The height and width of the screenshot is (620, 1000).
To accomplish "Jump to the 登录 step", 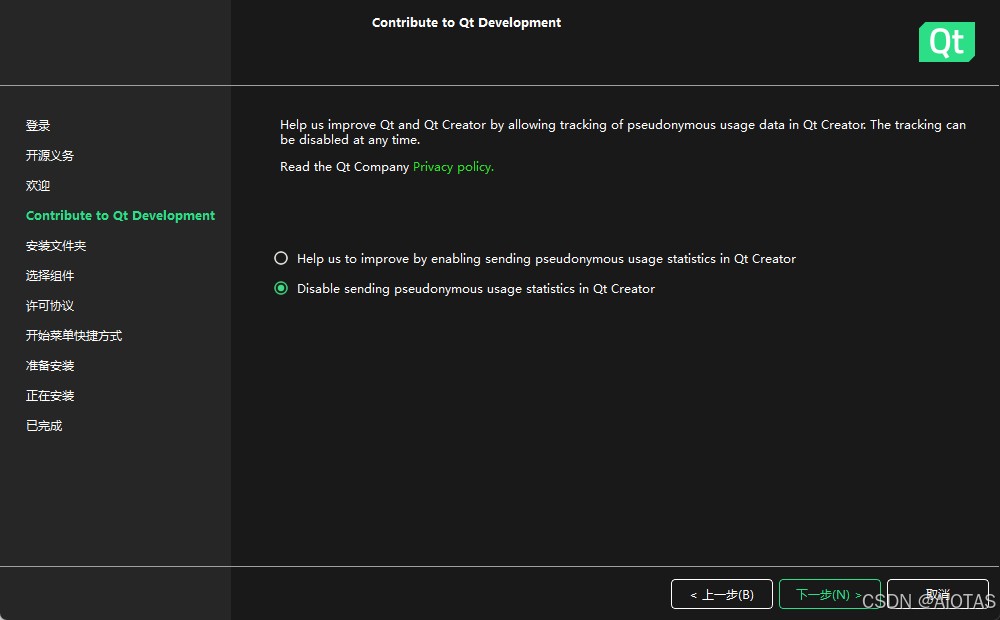I will tap(38, 126).
